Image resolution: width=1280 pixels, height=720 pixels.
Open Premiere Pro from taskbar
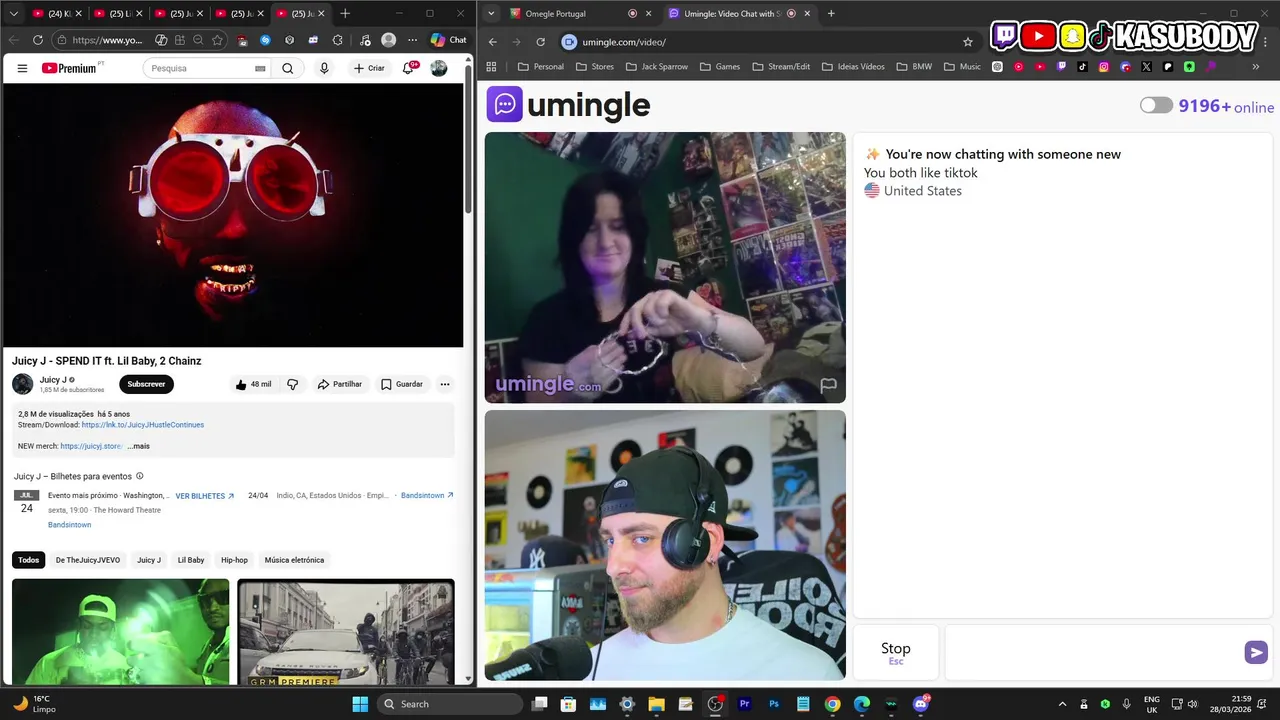click(744, 704)
